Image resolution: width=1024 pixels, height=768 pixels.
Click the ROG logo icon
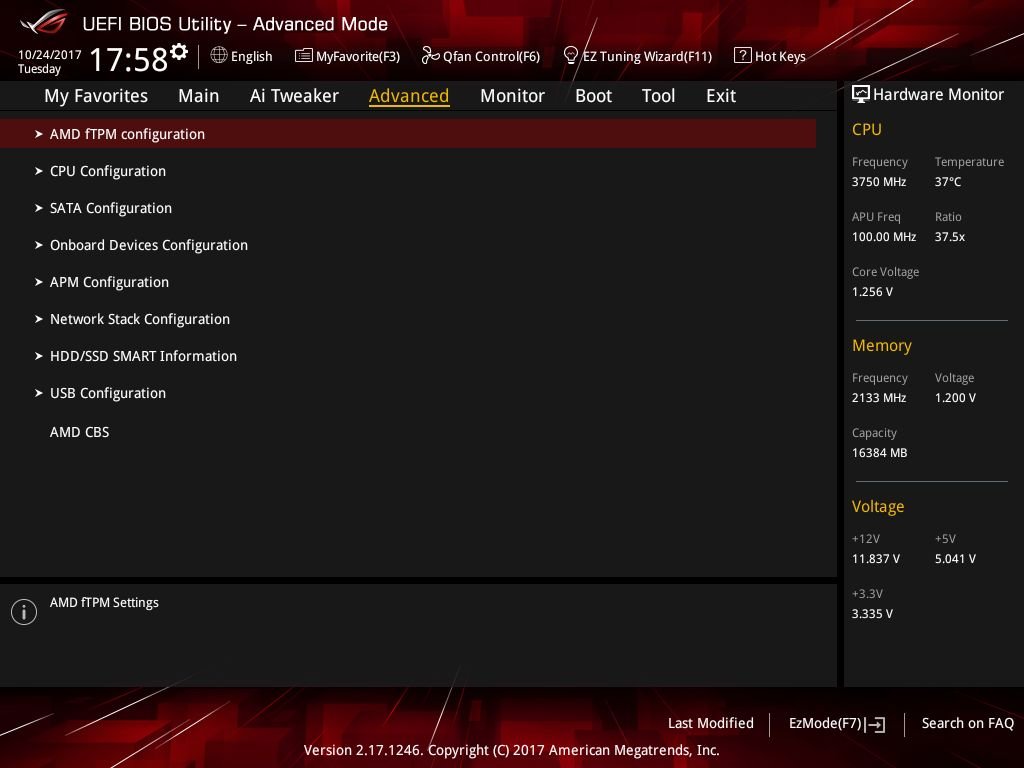(x=44, y=22)
